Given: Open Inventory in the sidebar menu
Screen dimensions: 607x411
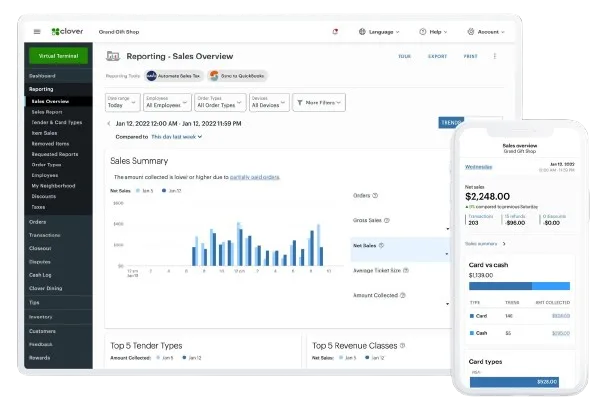Looking at the screenshot, I should pos(42,317).
